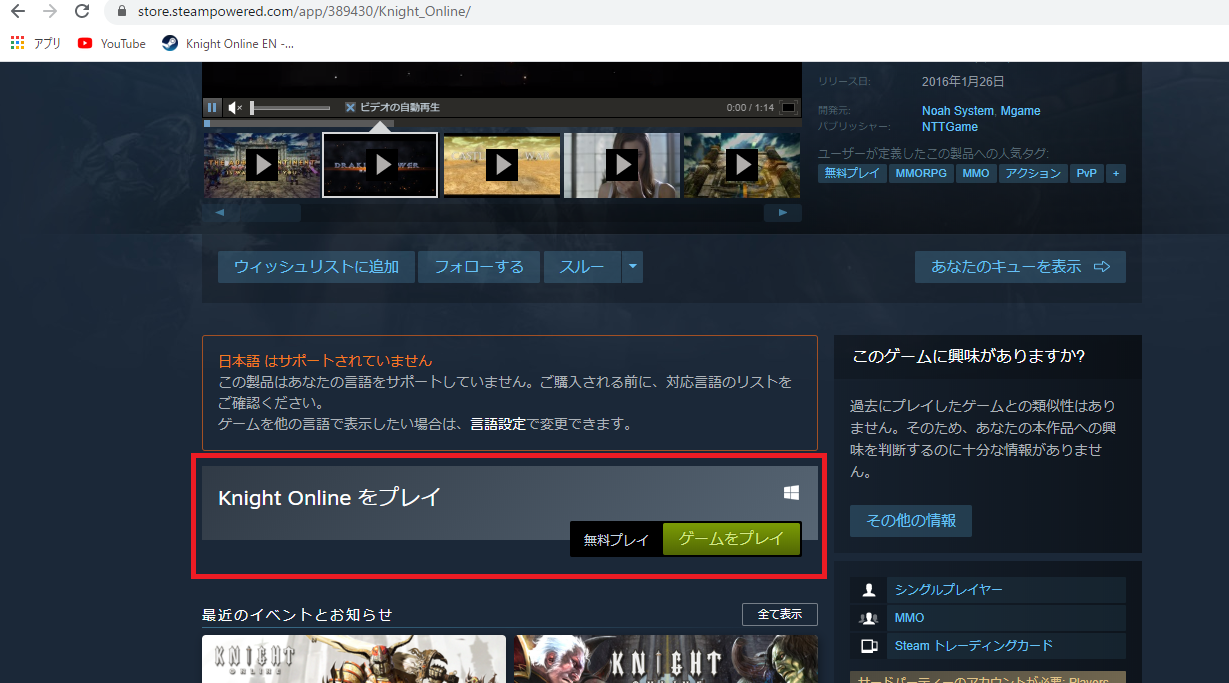Select the アクション tag

pyautogui.click(x=1033, y=173)
